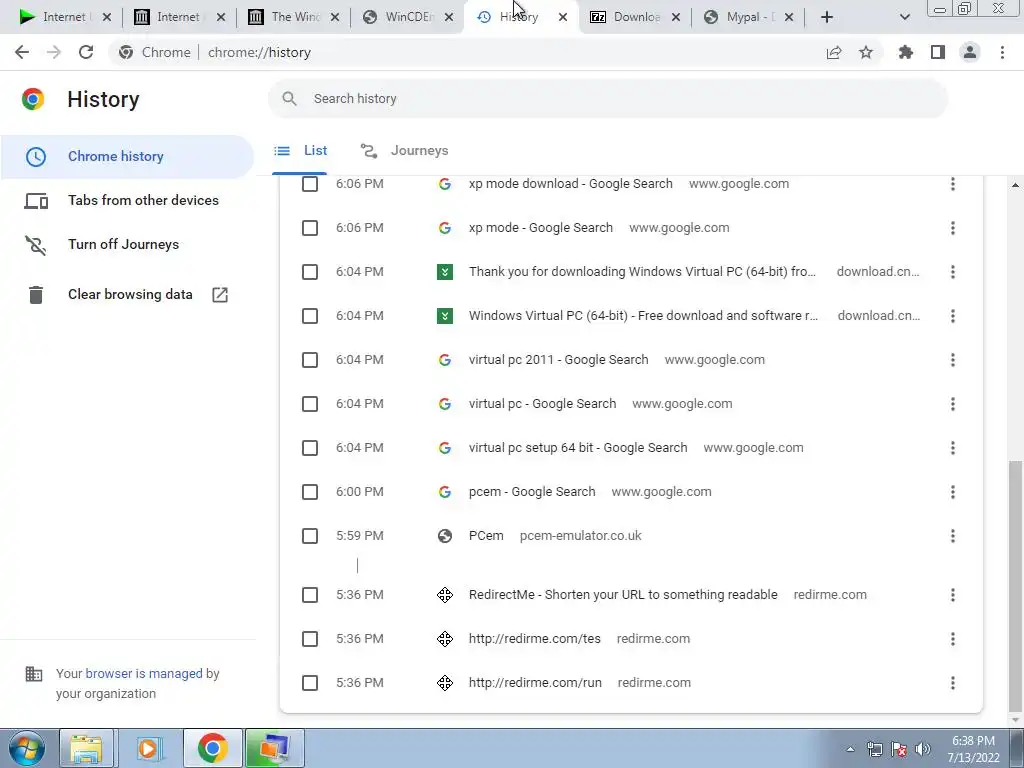Toggle the side panel icon

click(x=938, y=52)
